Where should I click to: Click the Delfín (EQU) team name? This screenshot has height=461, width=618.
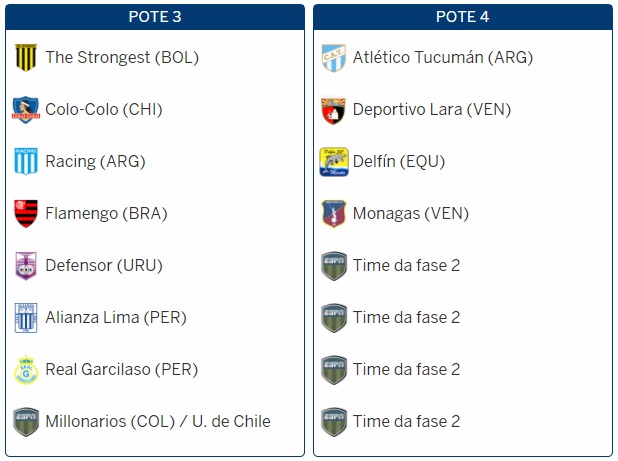pos(399,161)
